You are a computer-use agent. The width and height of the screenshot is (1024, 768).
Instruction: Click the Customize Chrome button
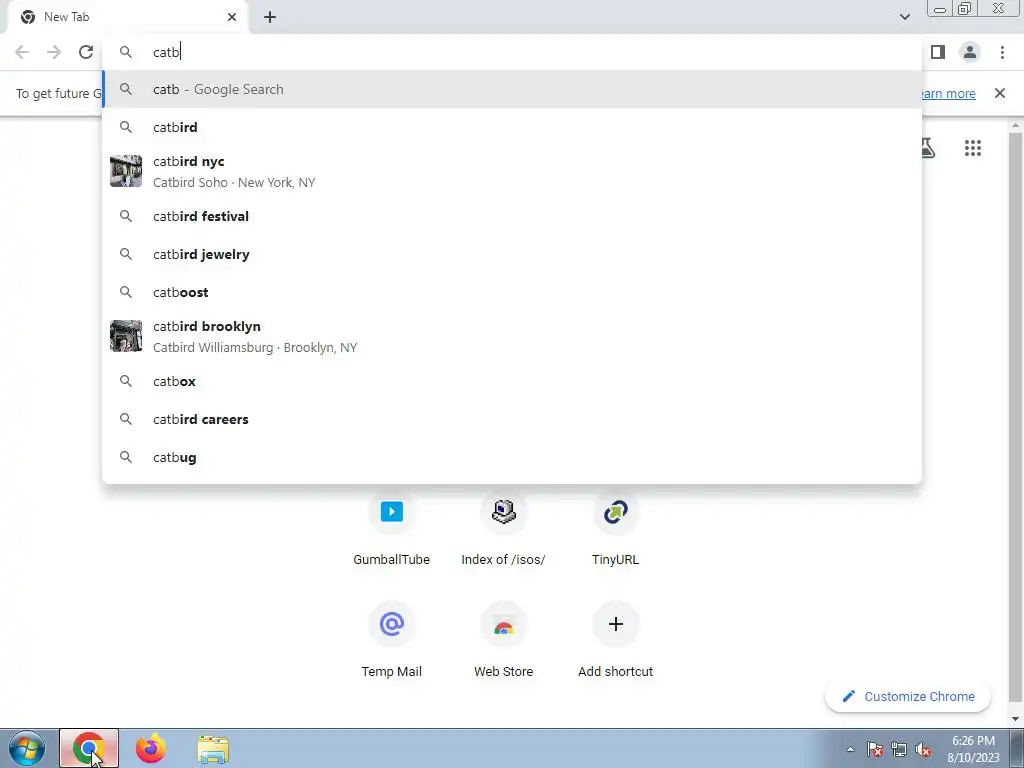click(908, 696)
